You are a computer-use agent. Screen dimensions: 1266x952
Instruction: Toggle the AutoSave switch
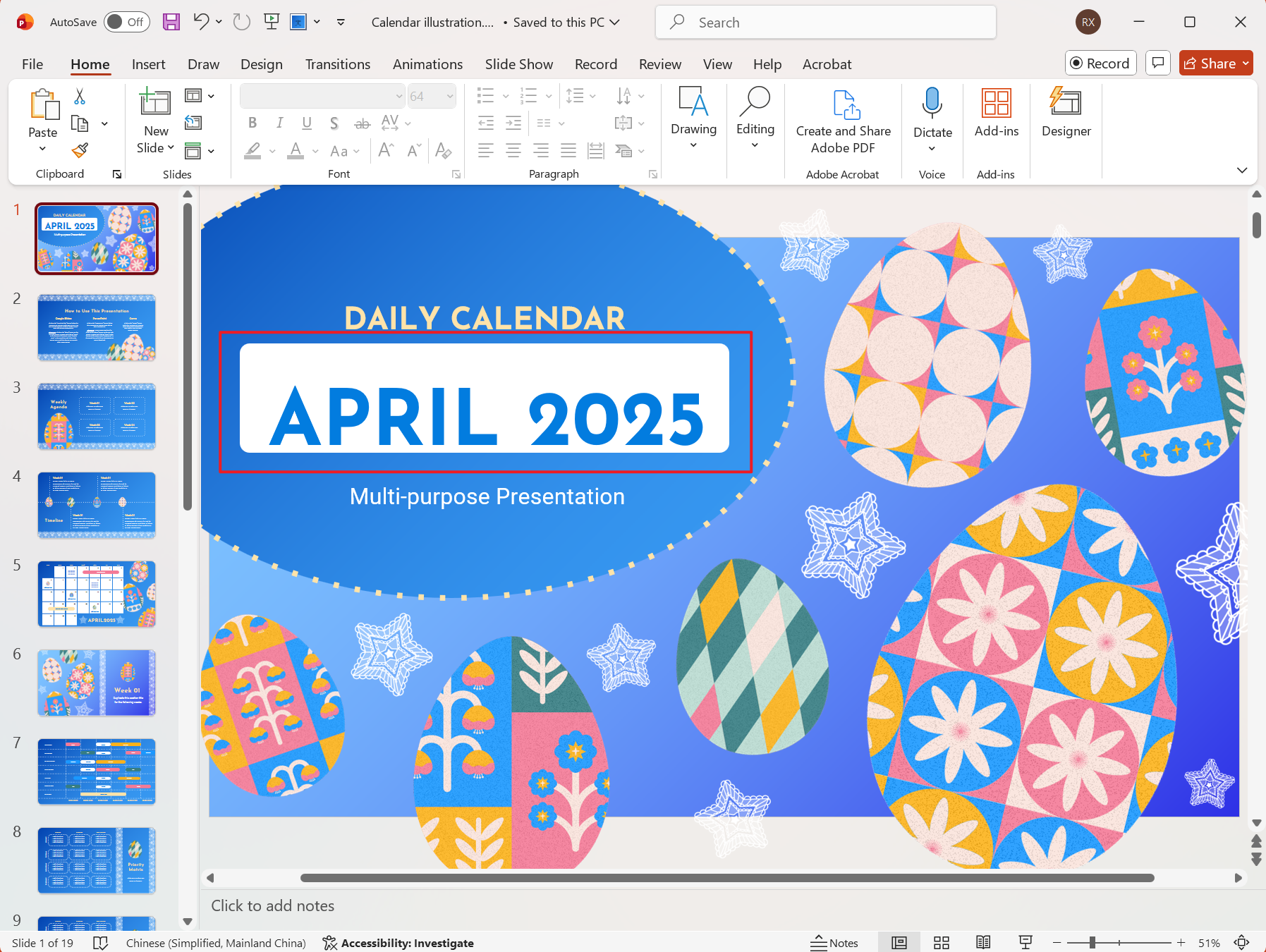124,22
